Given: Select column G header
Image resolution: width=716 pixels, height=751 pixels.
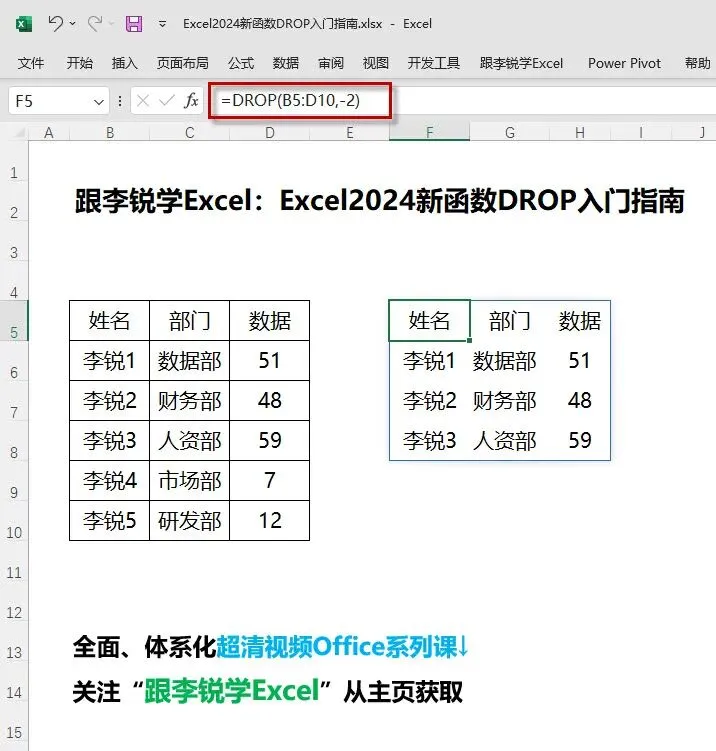Looking at the screenshot, I should point(510,133).
